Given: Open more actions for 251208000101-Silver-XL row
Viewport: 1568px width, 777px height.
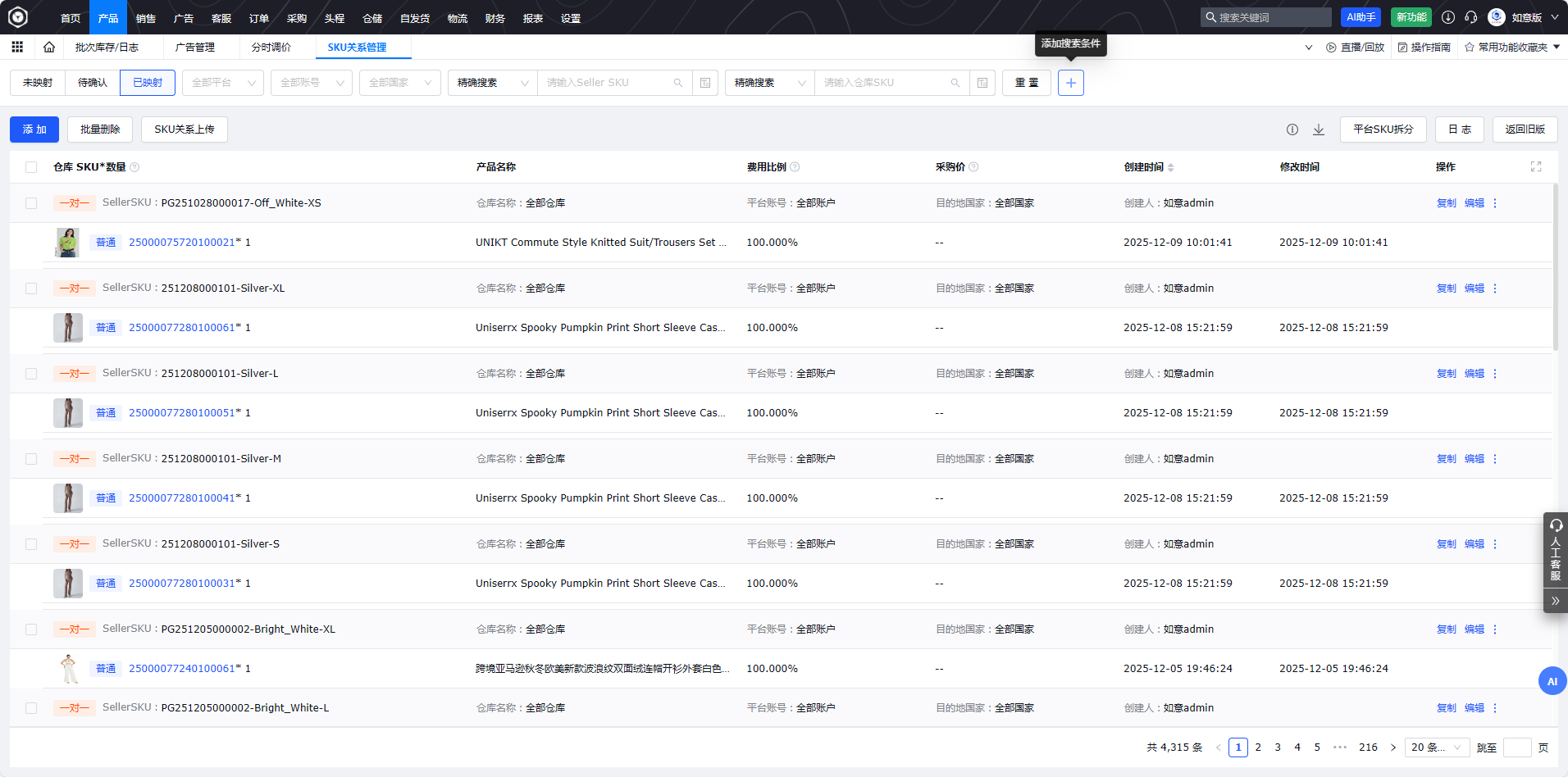Looking at the screenshot, I should pos(1495,289).
